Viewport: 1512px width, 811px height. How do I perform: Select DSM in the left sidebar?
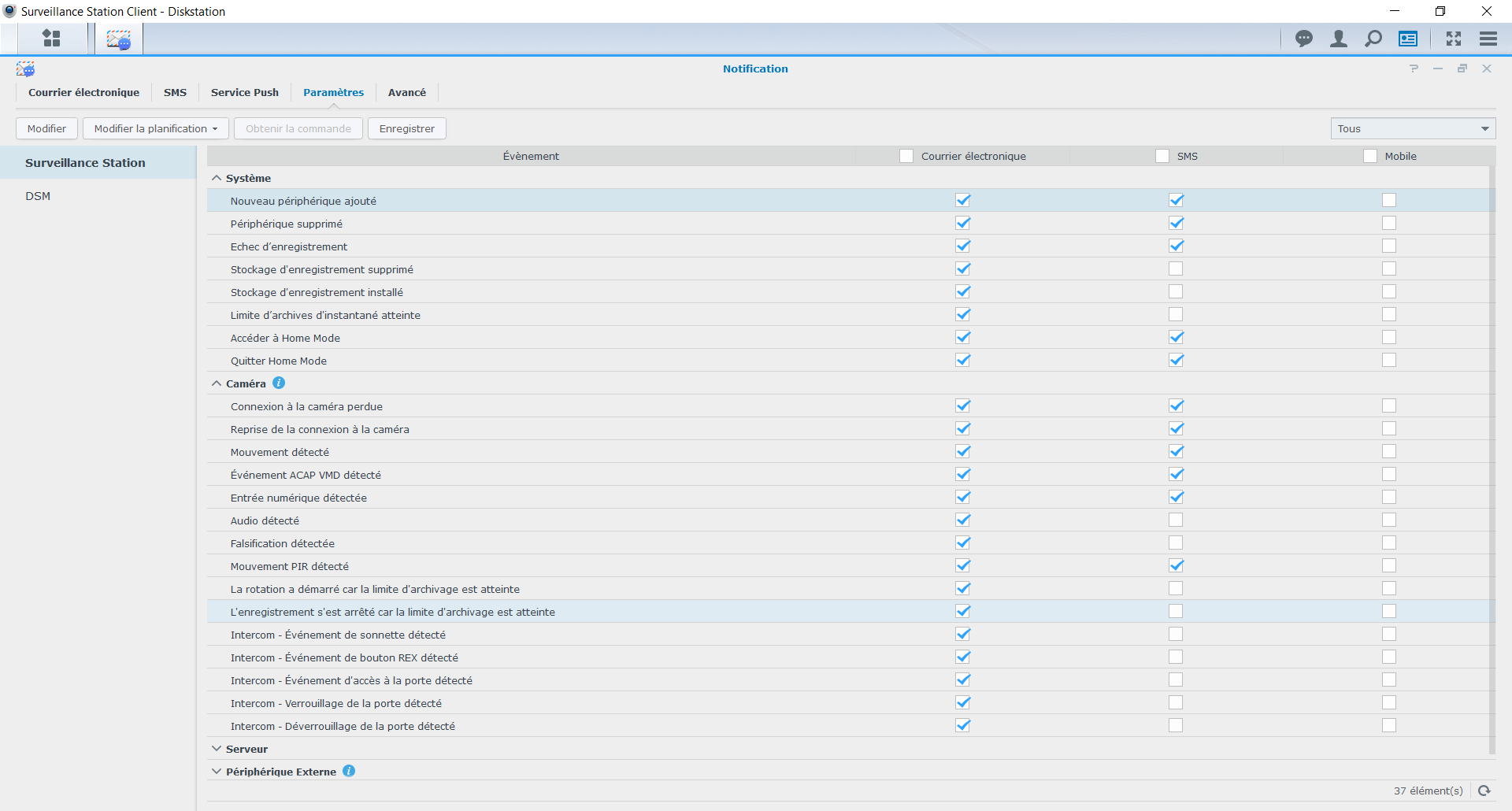click(38, 196)
